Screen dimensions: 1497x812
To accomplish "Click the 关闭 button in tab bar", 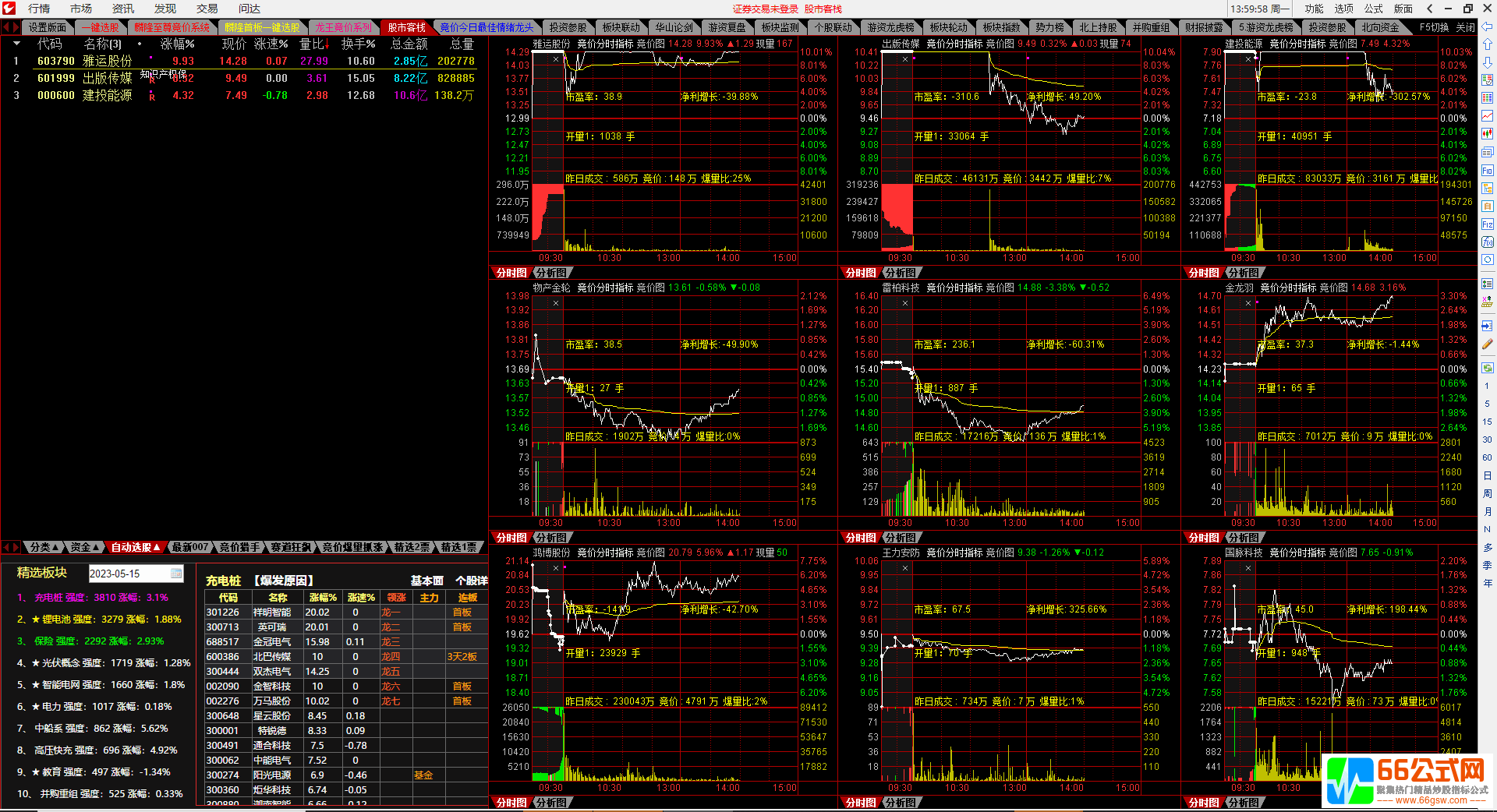I will (1466, 27).
